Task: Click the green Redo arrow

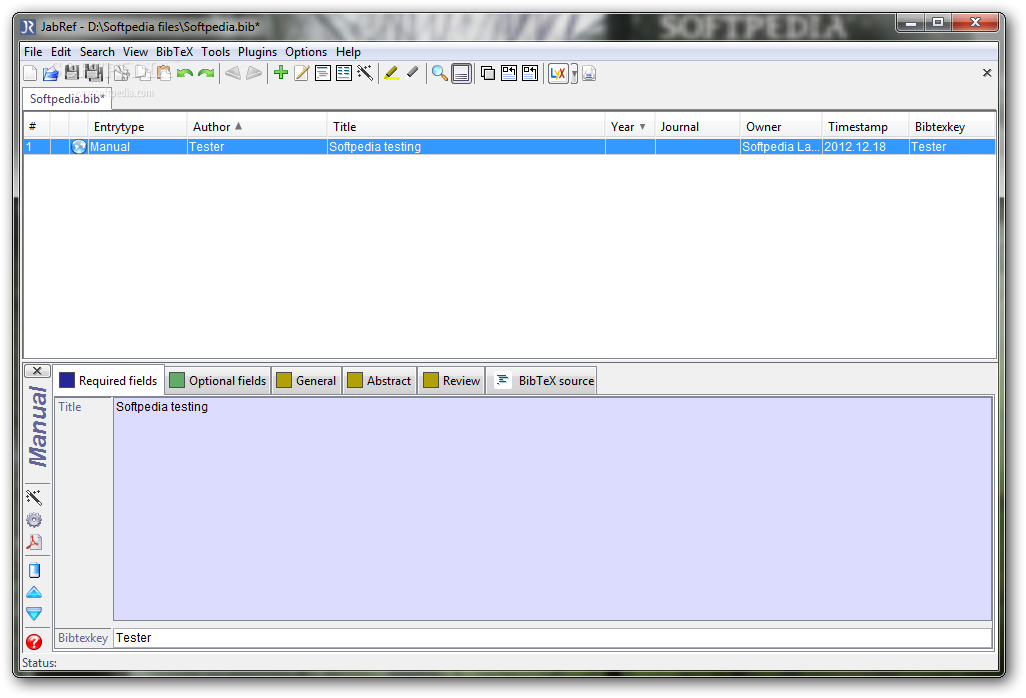Action: pos(206,73)
